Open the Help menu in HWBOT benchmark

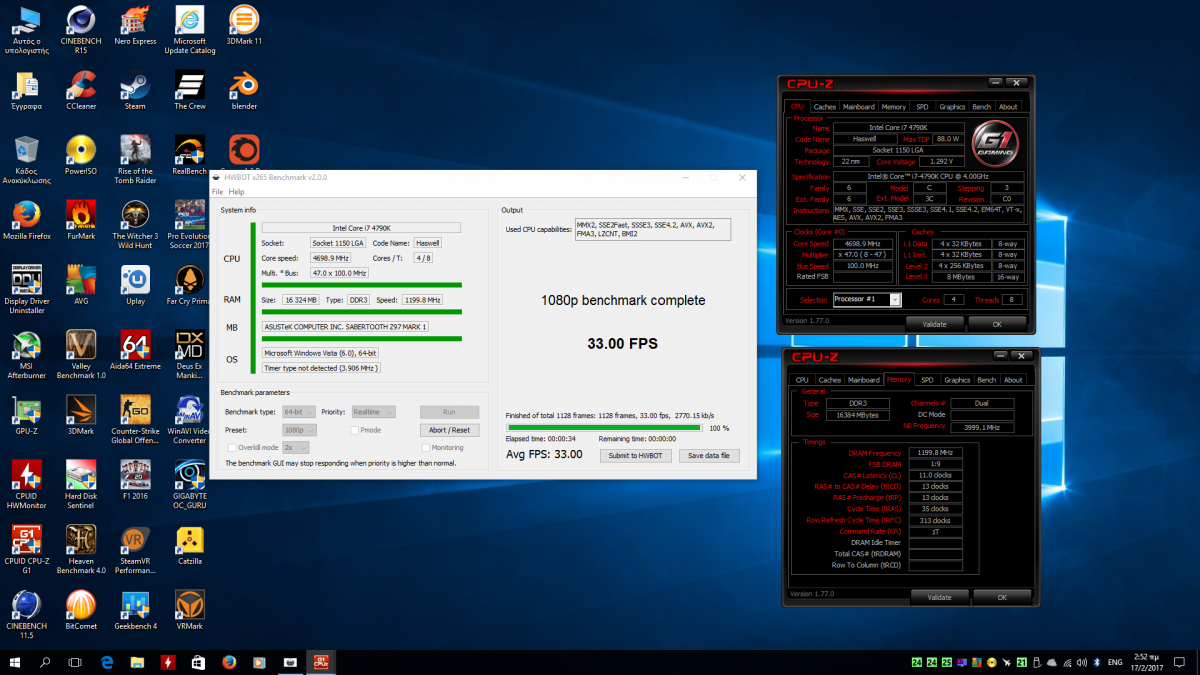tap(236, 192)
